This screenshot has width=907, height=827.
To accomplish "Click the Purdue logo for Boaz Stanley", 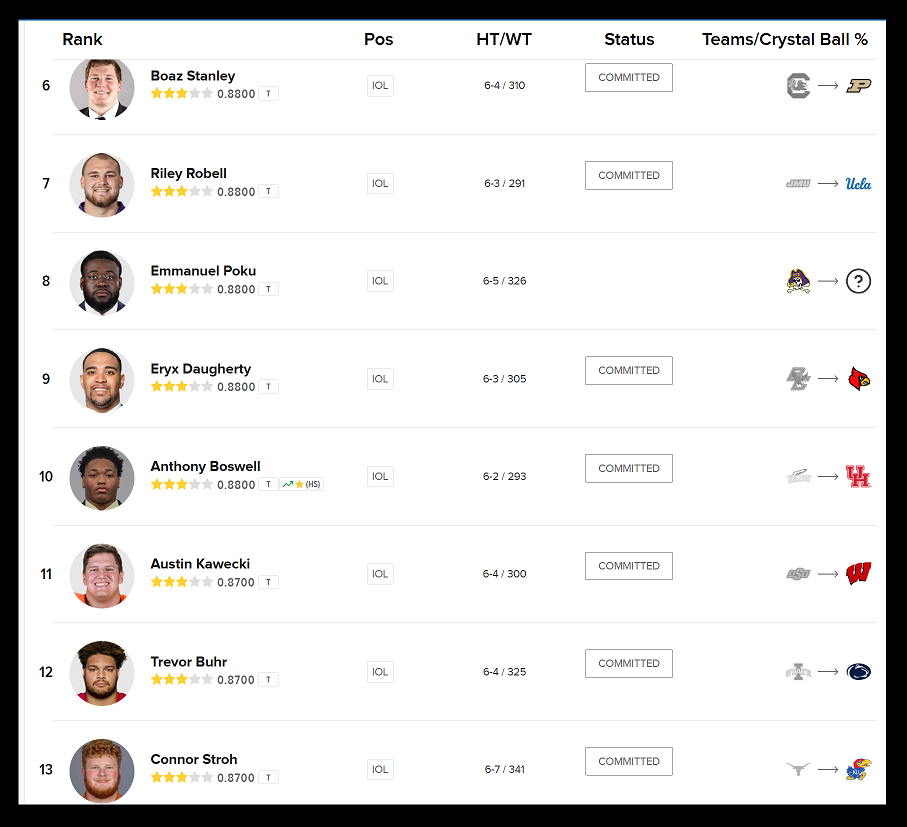I will [x=858, y=86].
